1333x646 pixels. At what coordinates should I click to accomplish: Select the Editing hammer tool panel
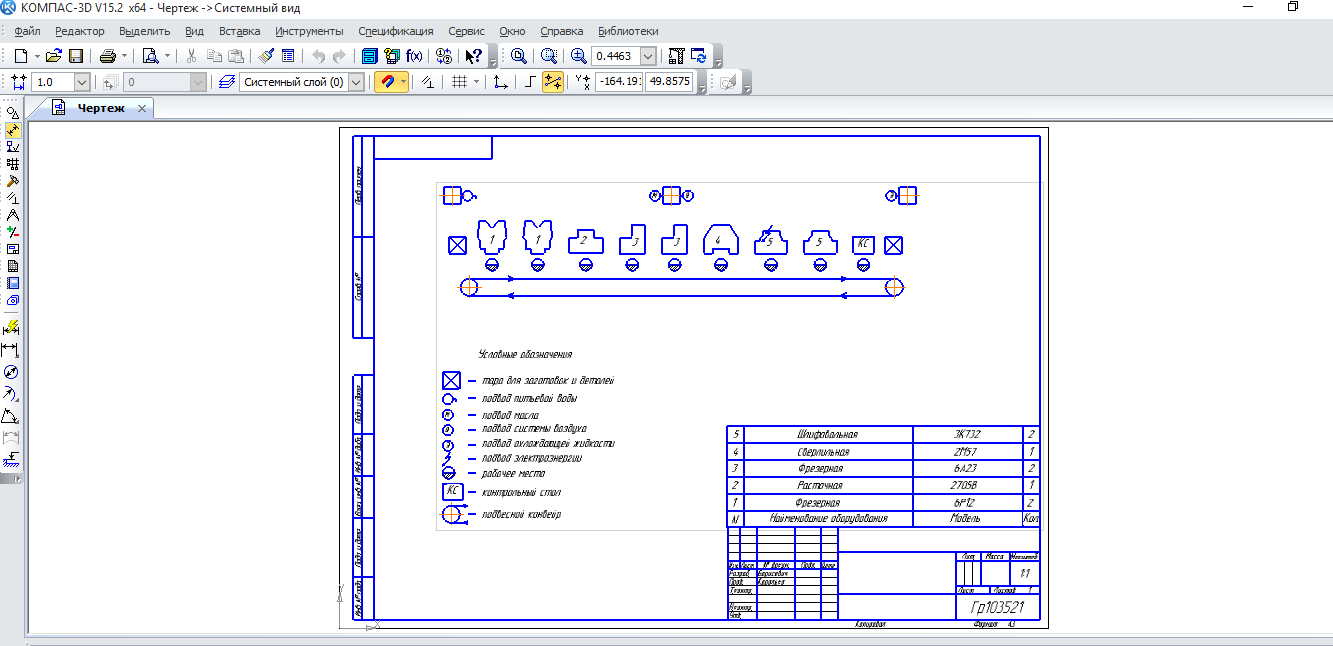point(13,181)
